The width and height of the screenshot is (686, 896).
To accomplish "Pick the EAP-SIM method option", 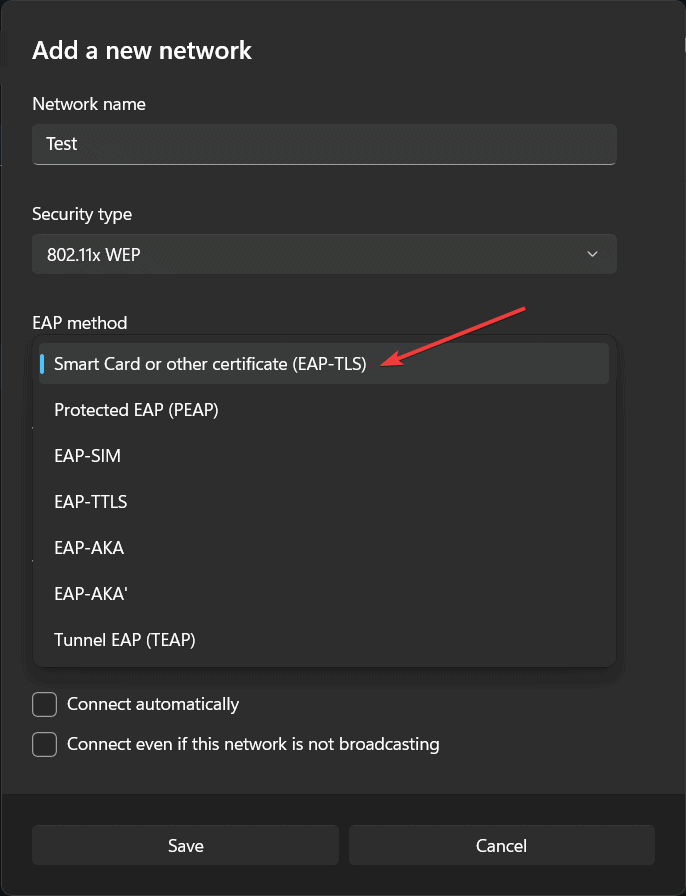I will click(324, 455).
